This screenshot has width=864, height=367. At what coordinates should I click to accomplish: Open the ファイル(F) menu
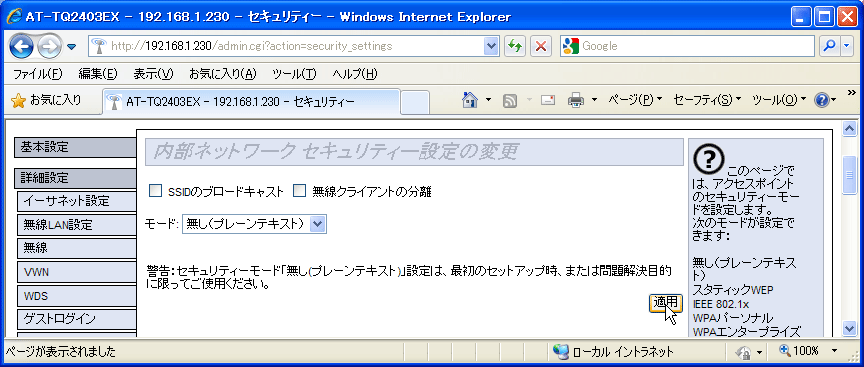click(37, 74)
